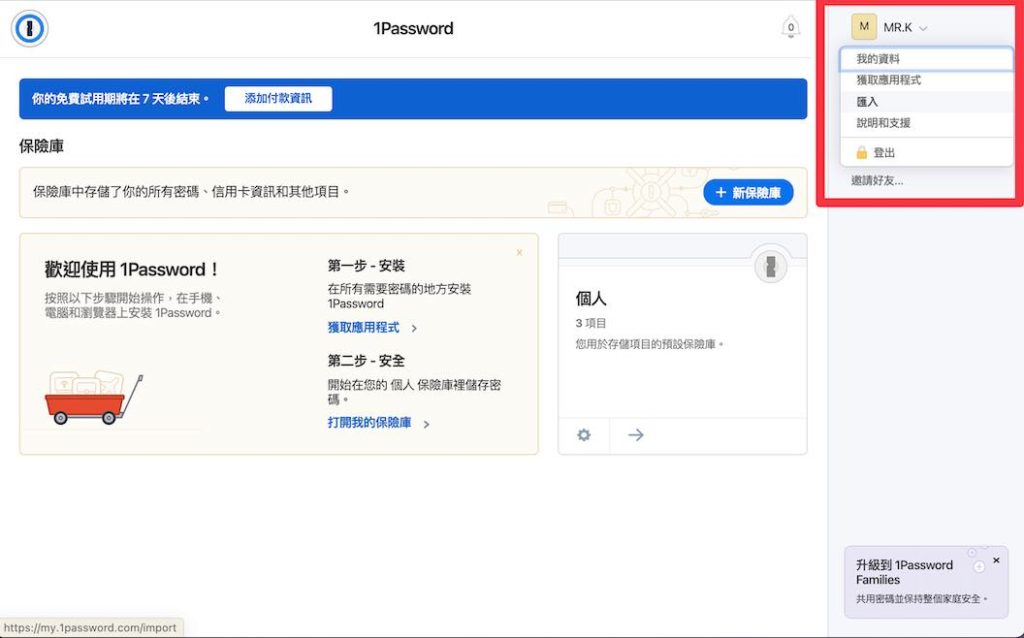
Task: Open 個人 vault settings gear
Action: click(x=584, y=435)
